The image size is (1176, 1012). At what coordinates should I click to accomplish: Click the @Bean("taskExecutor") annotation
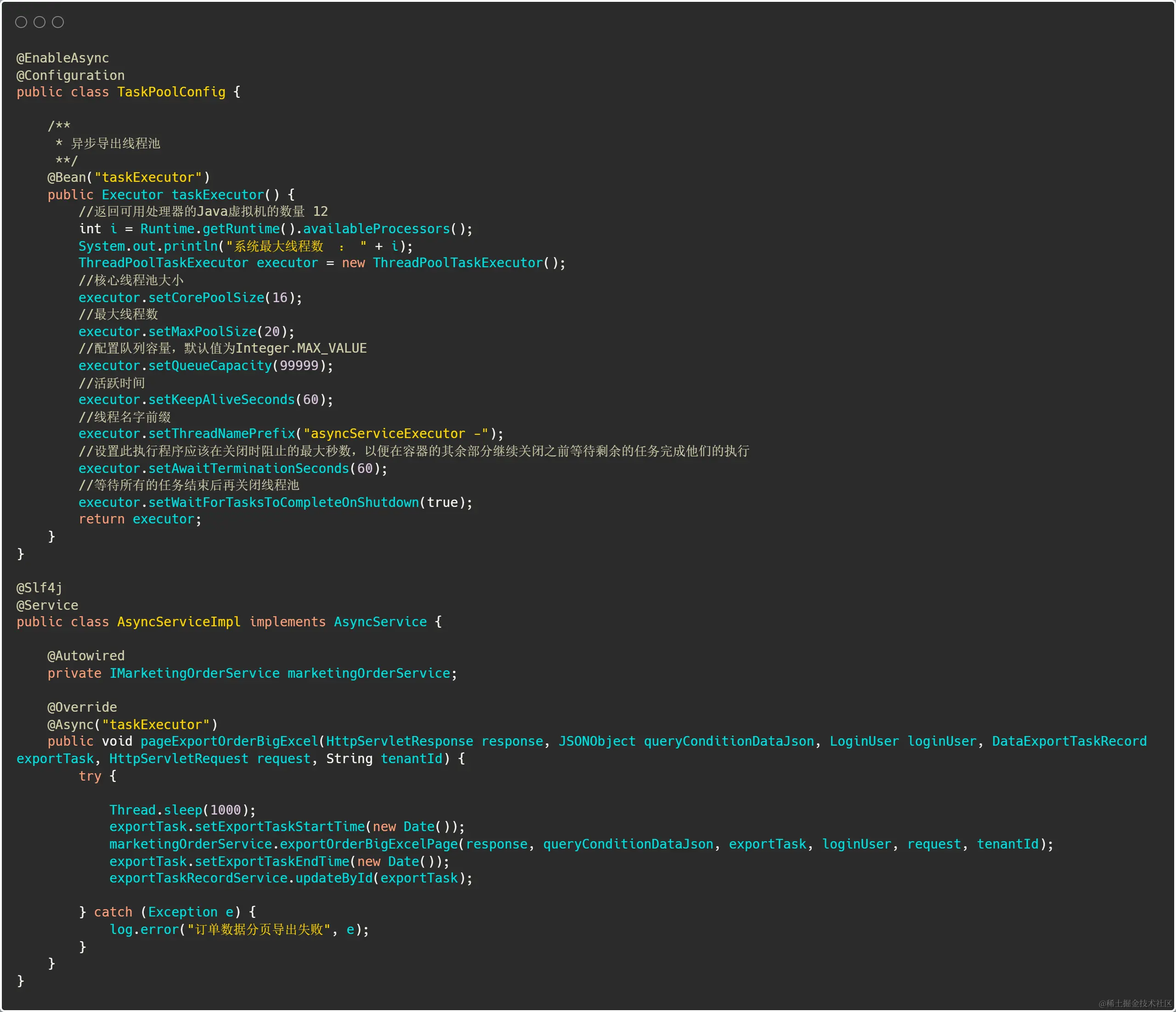[x=128, y=178]
